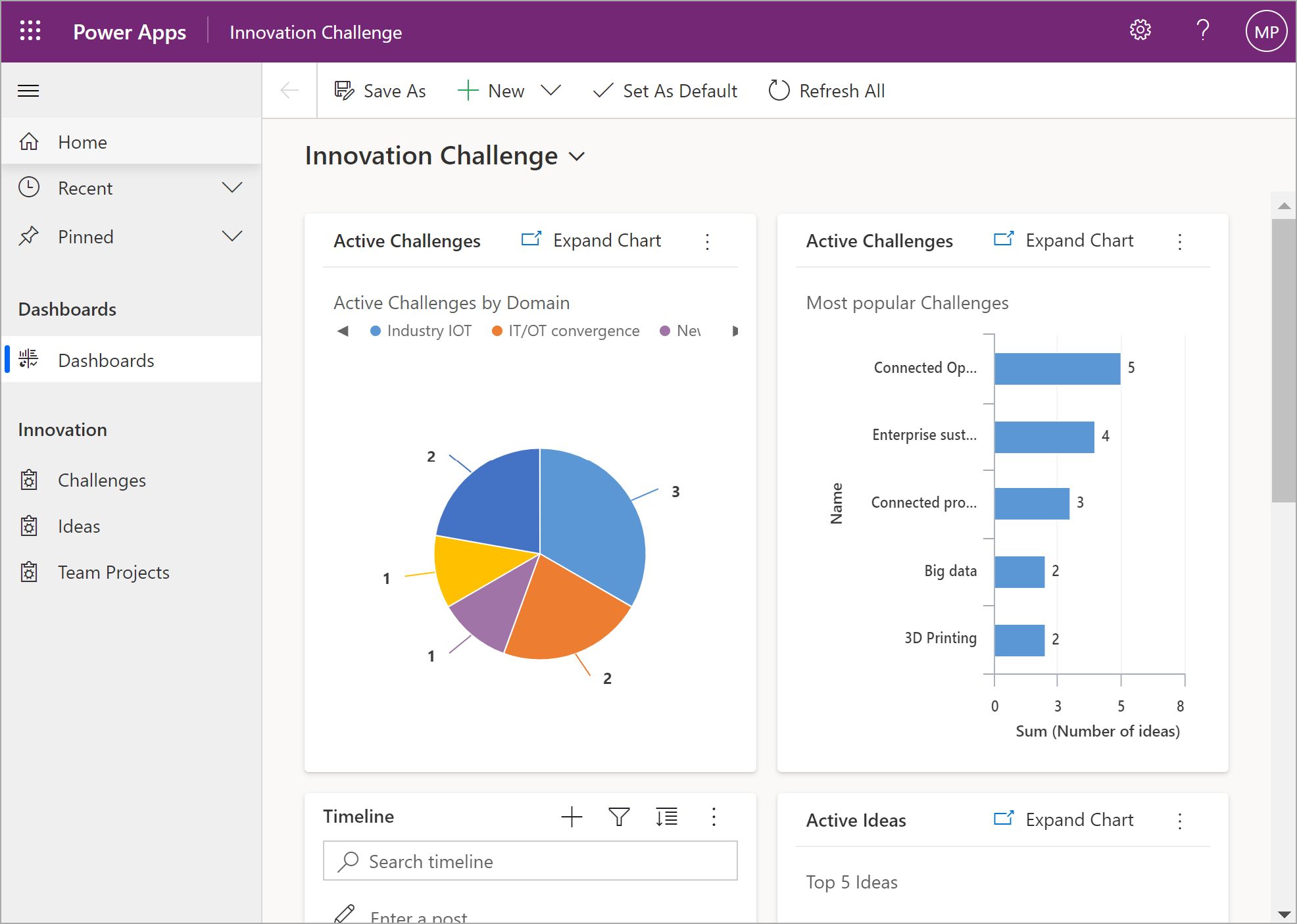Click Set As Default button in toolbar
This screenshot has height=924, width=1297.
(x=665, y=91)
